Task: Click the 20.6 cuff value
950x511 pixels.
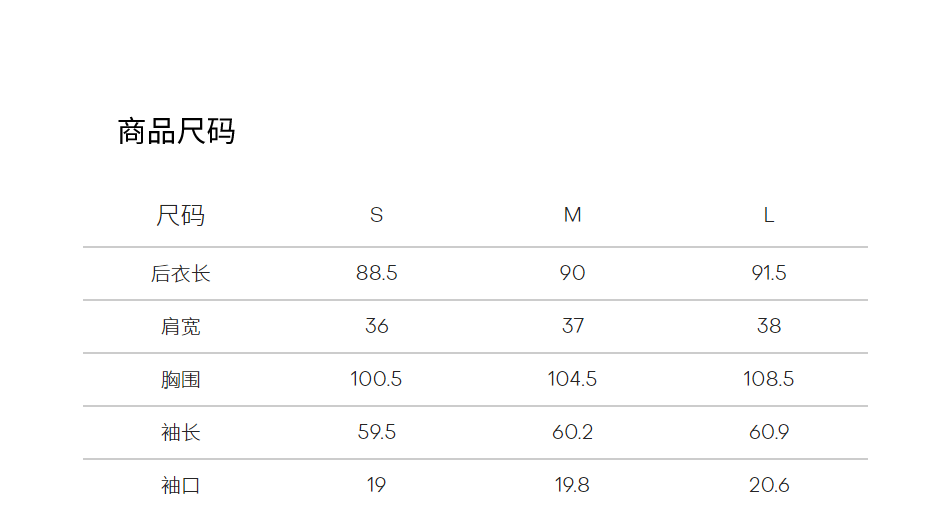Action: click(x=768, y=486)
